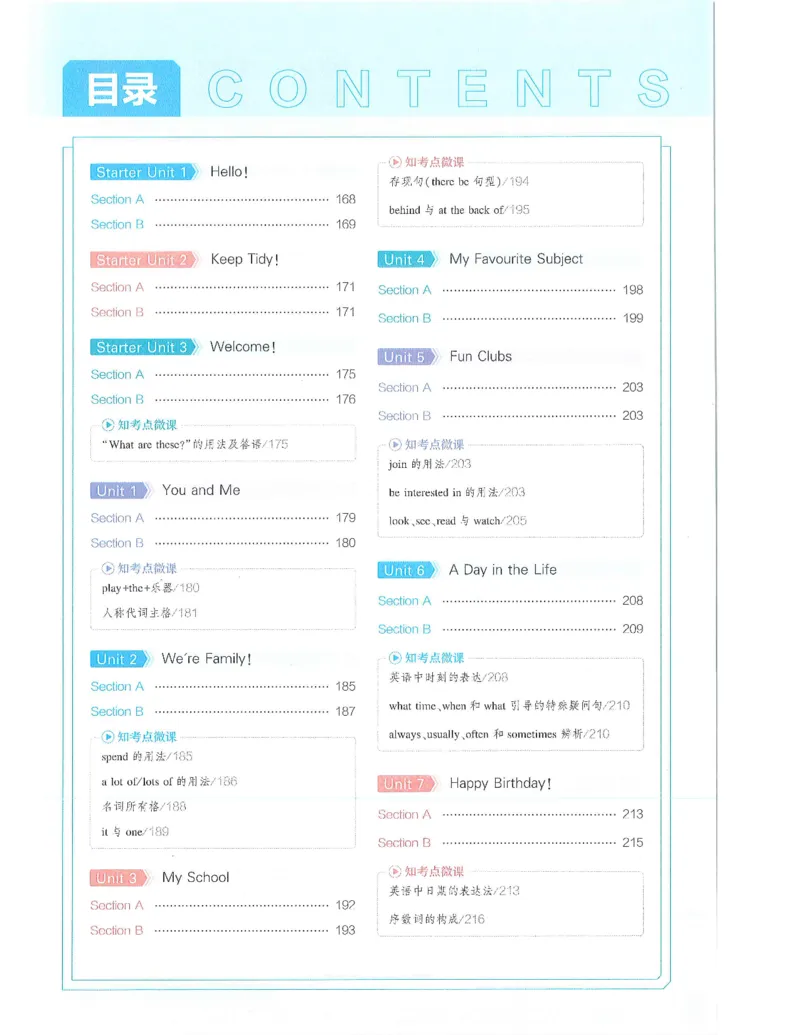The image size is (800, 1035).
Task: Select the Starter Unit 1 label
Action: (144, 172)
